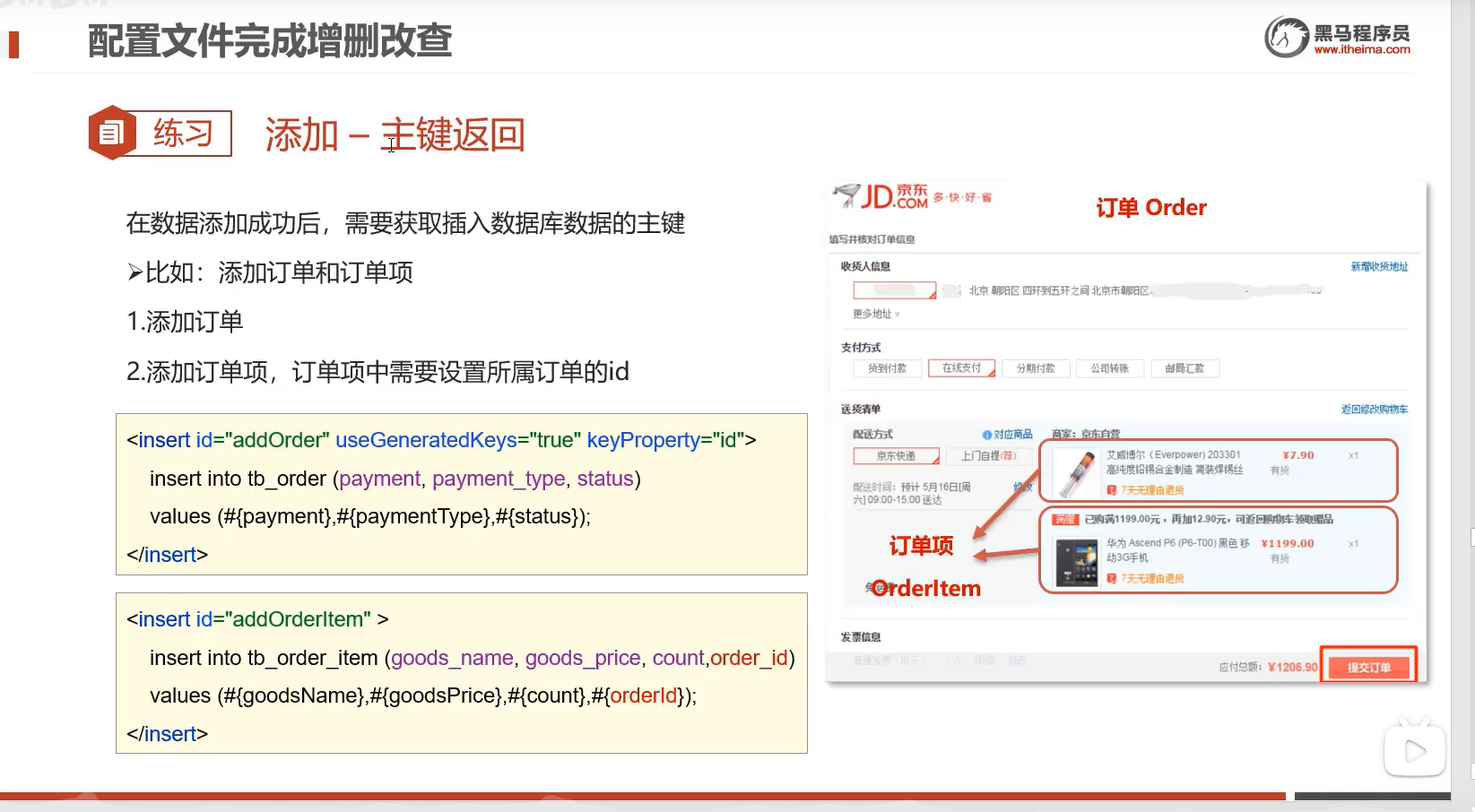This screenshot has height=812, width=1475.
Task: Click the JD.COM logo in the order screenshot
Action: 881,195
